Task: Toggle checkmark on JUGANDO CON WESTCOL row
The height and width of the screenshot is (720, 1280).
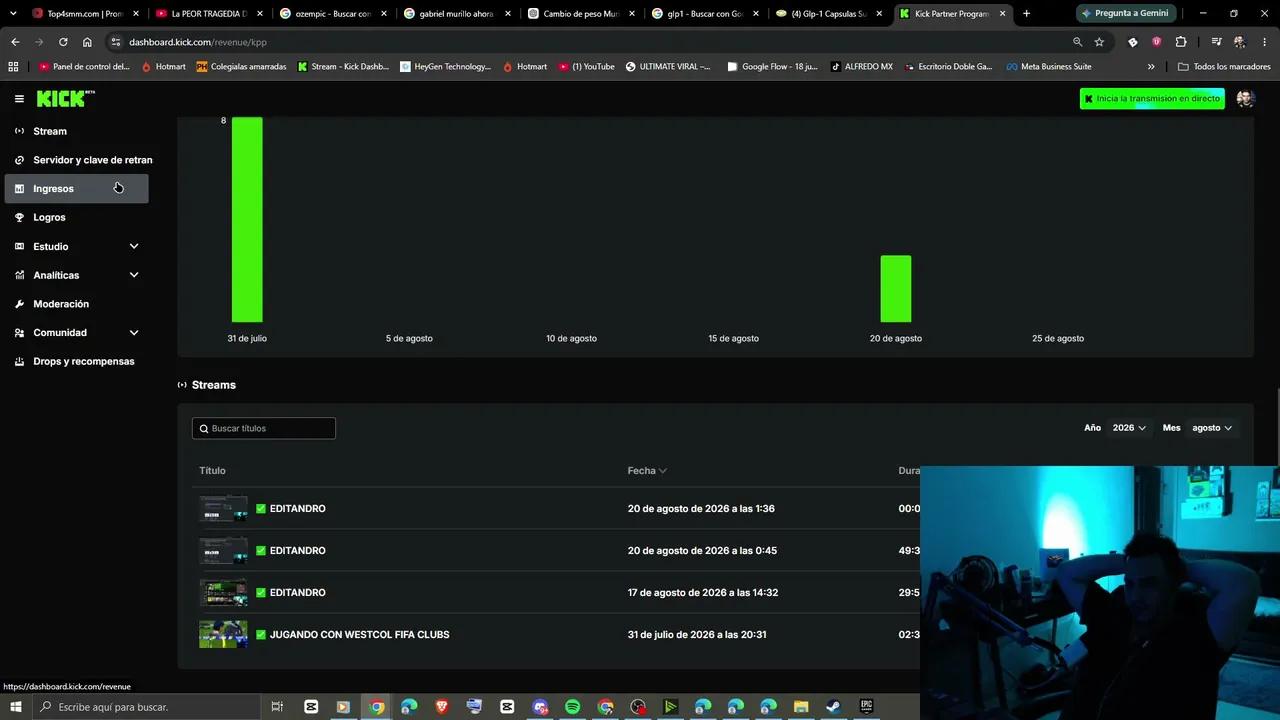Action: click(x=261, y=635)
